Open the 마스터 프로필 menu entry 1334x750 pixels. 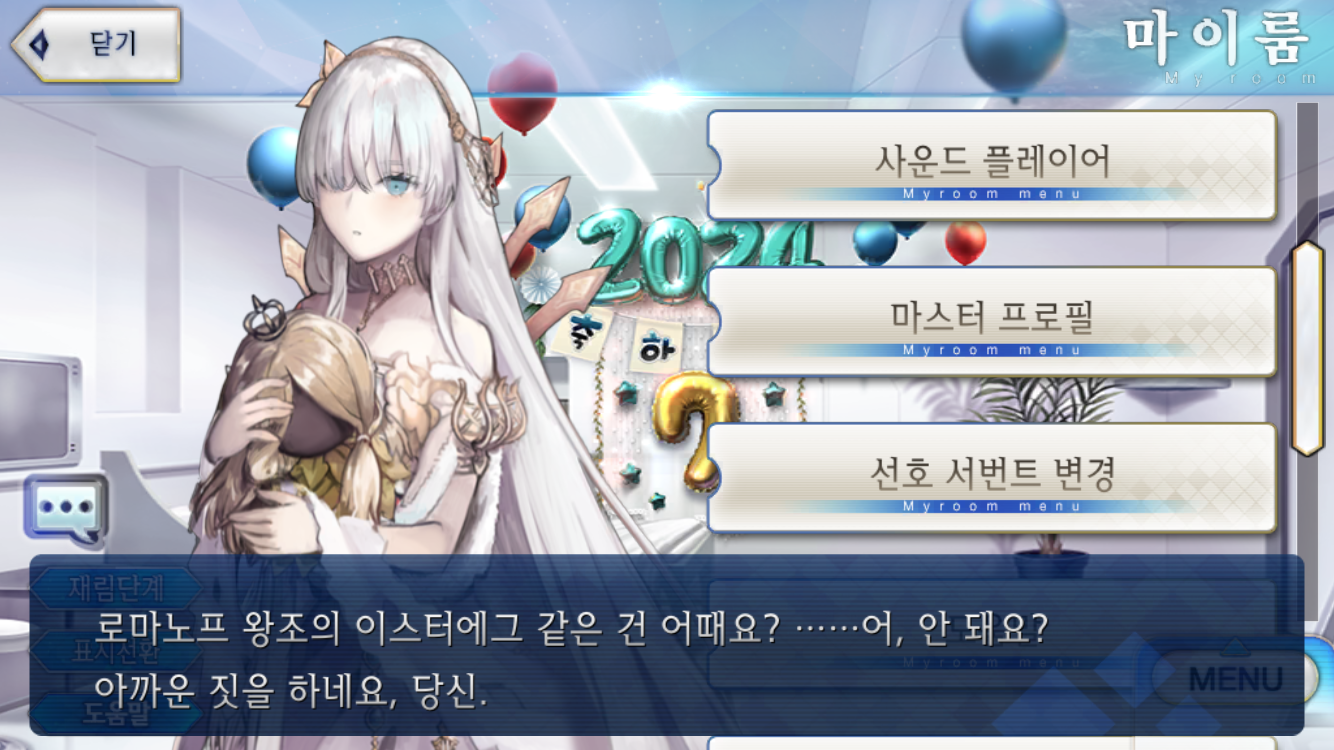pos(992,321)
